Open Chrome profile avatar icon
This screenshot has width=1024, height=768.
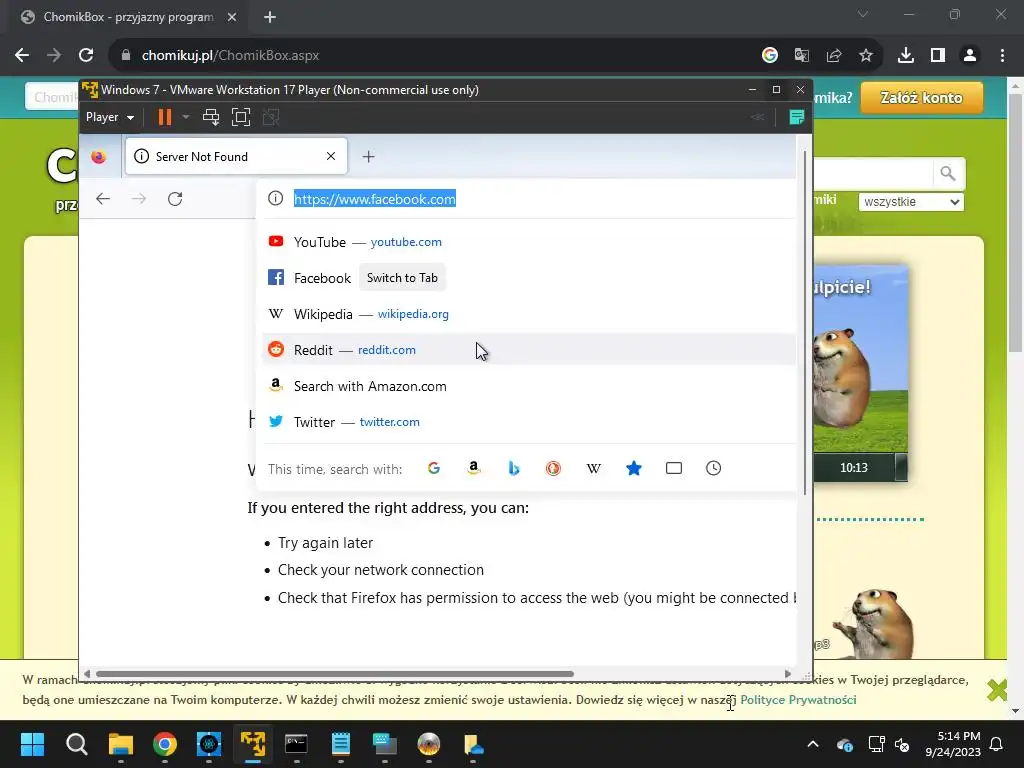point(970,56)
